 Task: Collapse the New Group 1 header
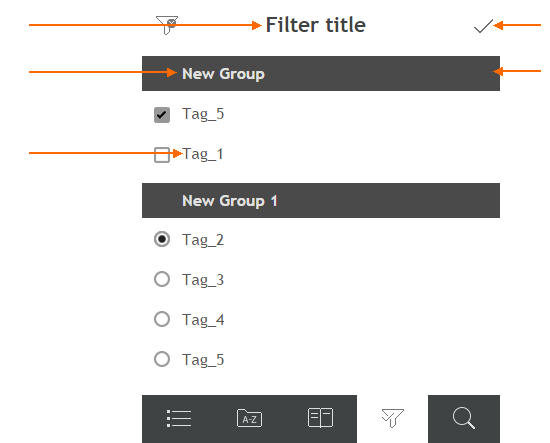tap(321, 201)
